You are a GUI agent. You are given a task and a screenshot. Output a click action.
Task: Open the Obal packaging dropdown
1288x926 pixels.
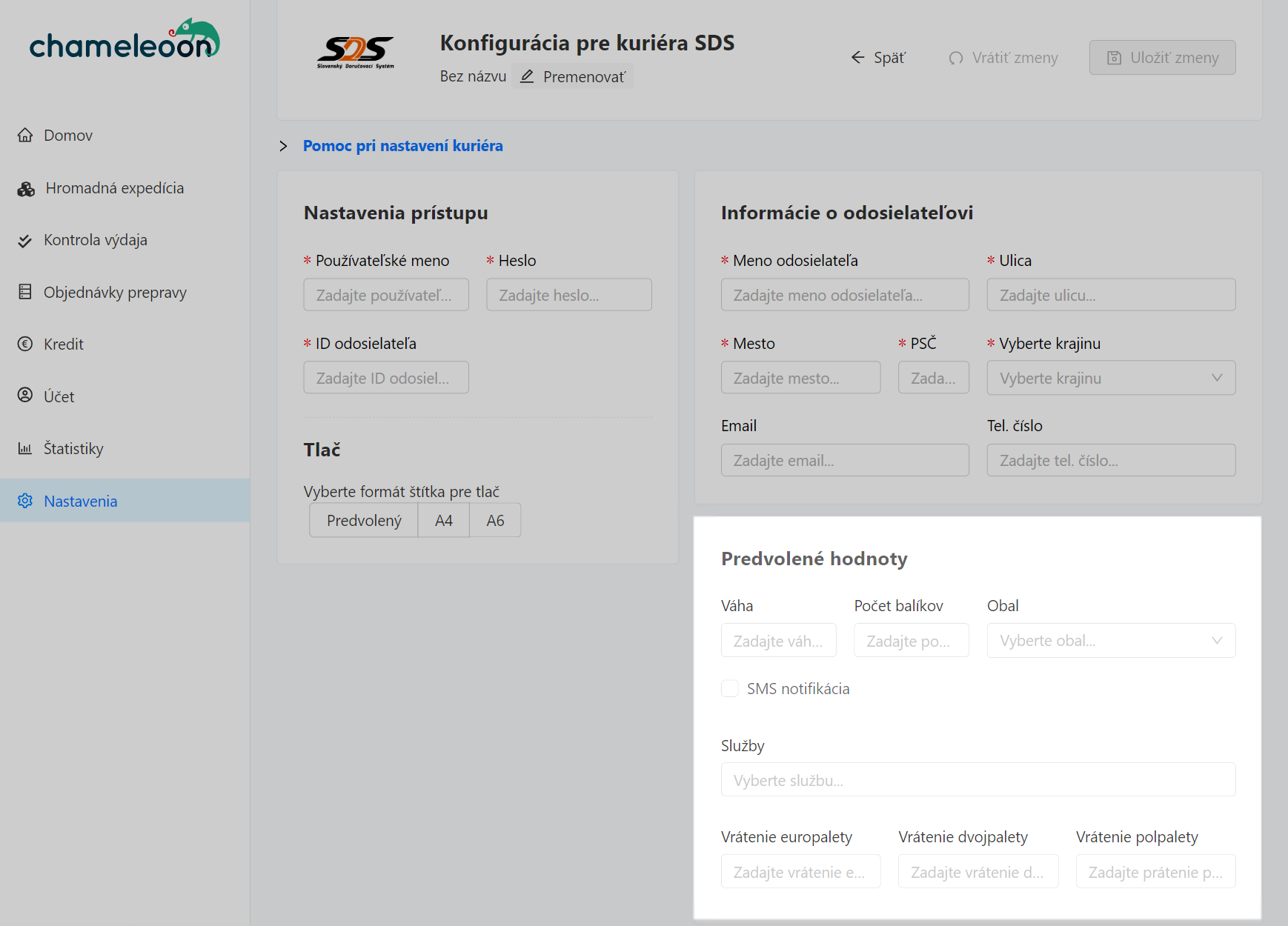coord(1110,641)
